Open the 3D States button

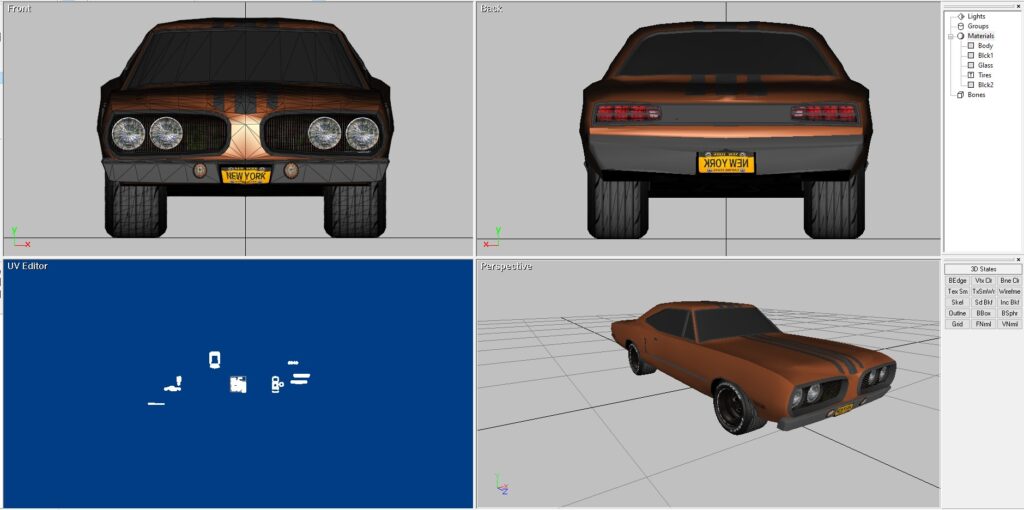pos(983,269)
